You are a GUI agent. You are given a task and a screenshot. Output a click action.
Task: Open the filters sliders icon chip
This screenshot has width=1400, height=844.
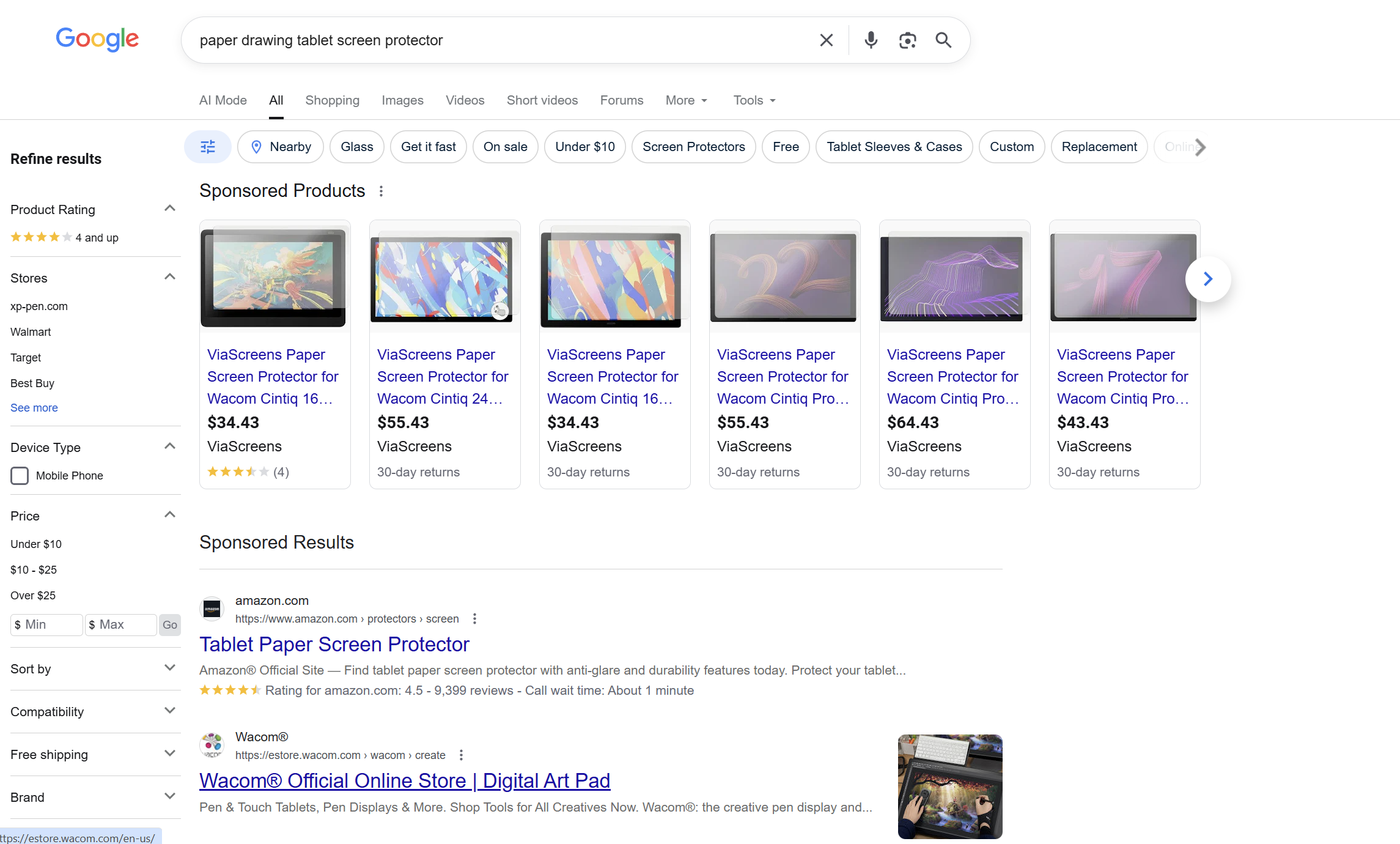point(208,147)
